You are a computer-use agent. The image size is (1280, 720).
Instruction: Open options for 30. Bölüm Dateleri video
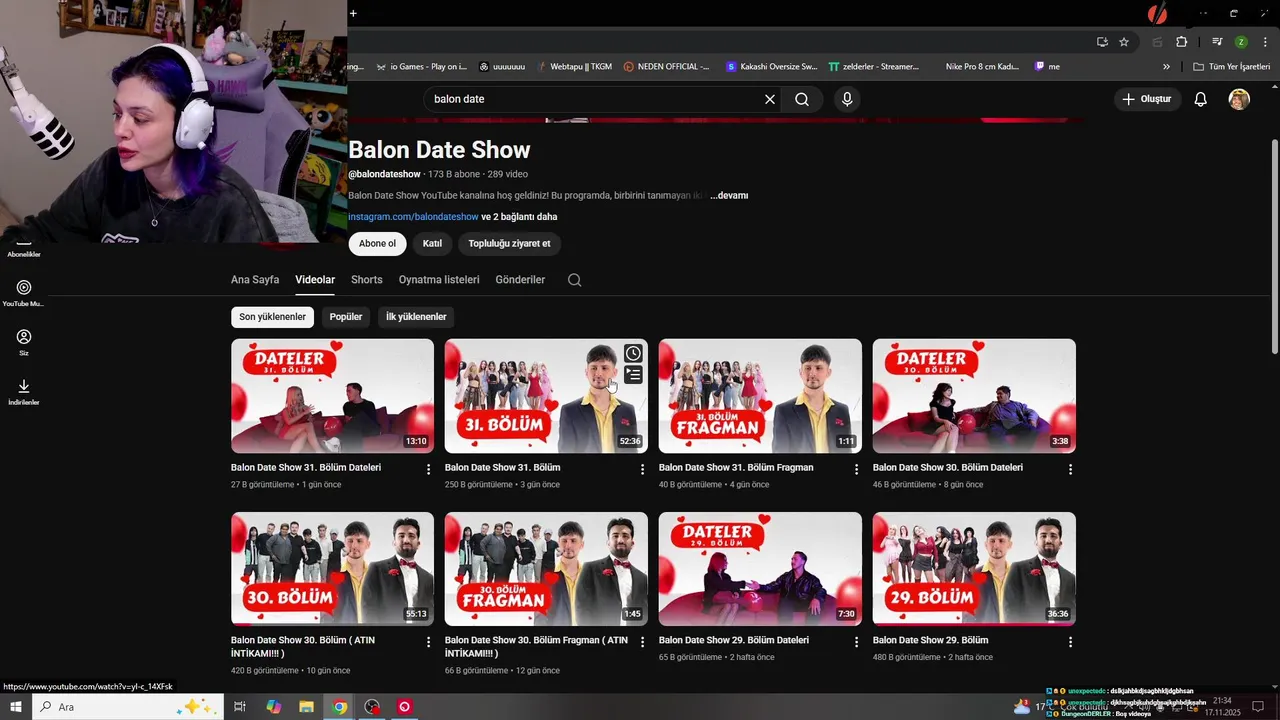coord(1071,469)
